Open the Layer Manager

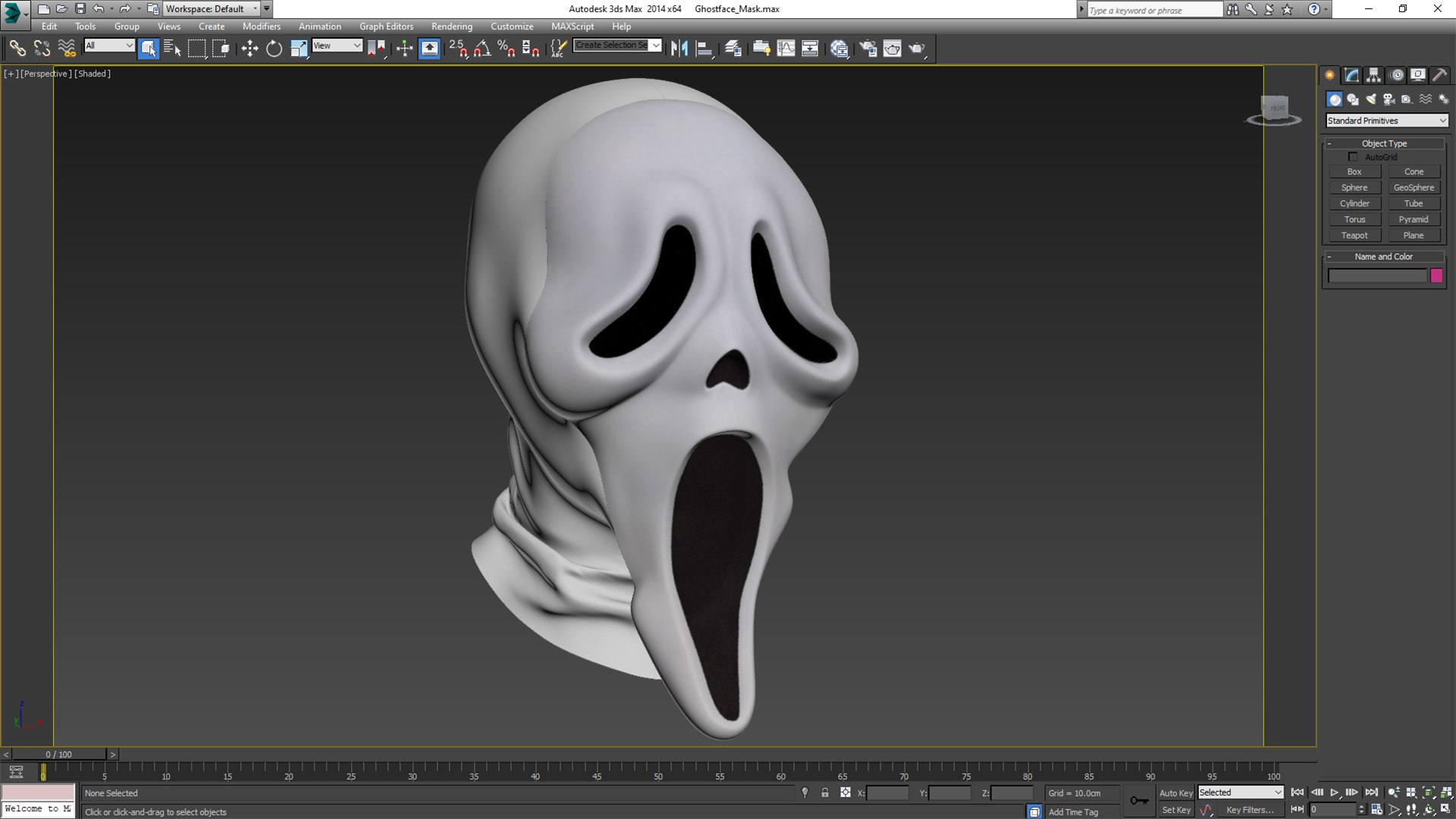[733, 49]
